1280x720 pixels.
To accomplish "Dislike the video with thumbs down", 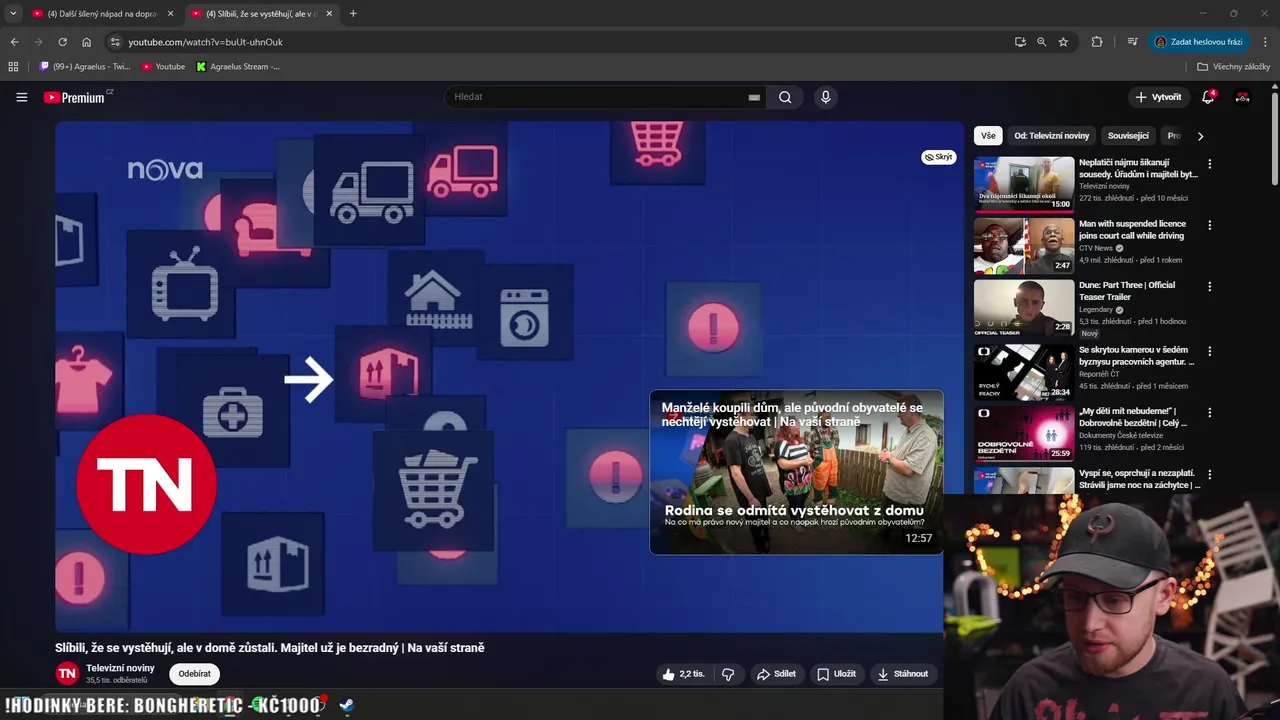I will pos(728,674).
